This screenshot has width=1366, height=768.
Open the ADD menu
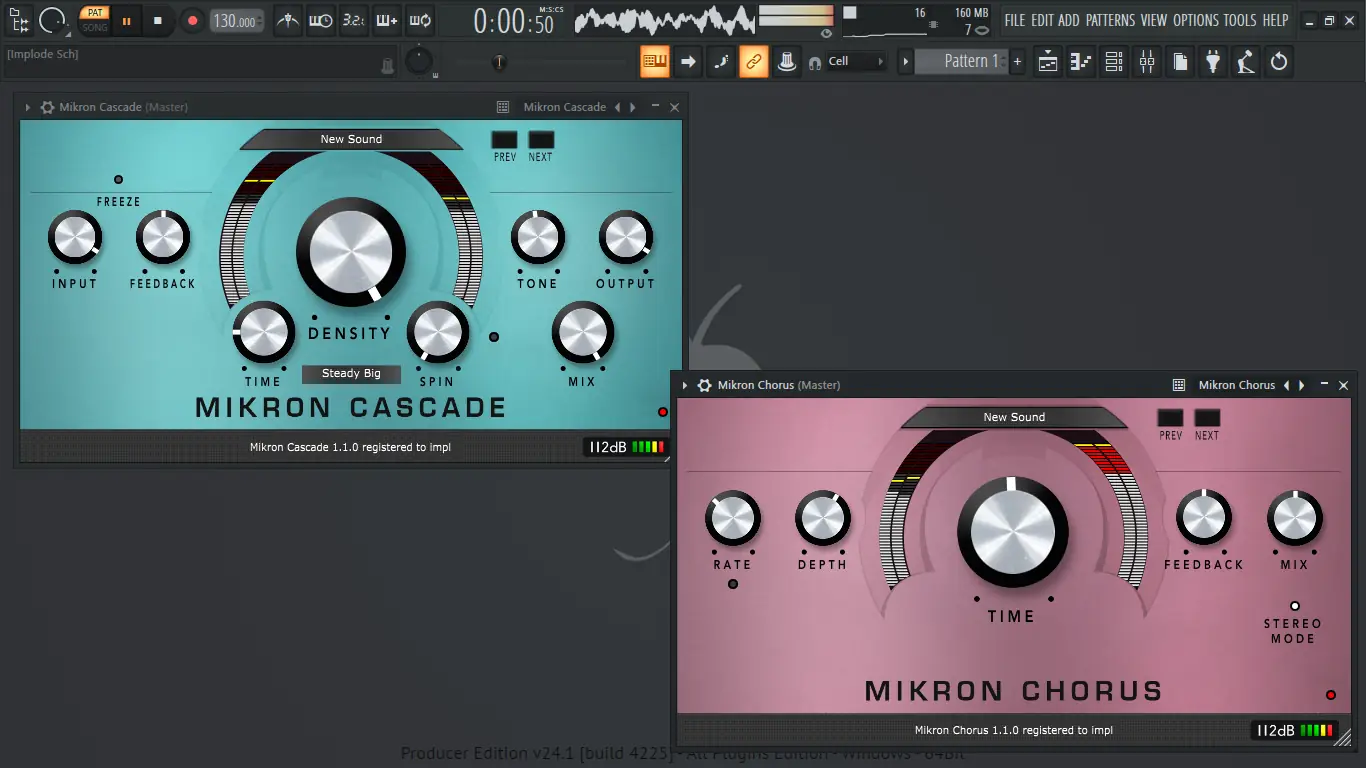[1069, 20]
